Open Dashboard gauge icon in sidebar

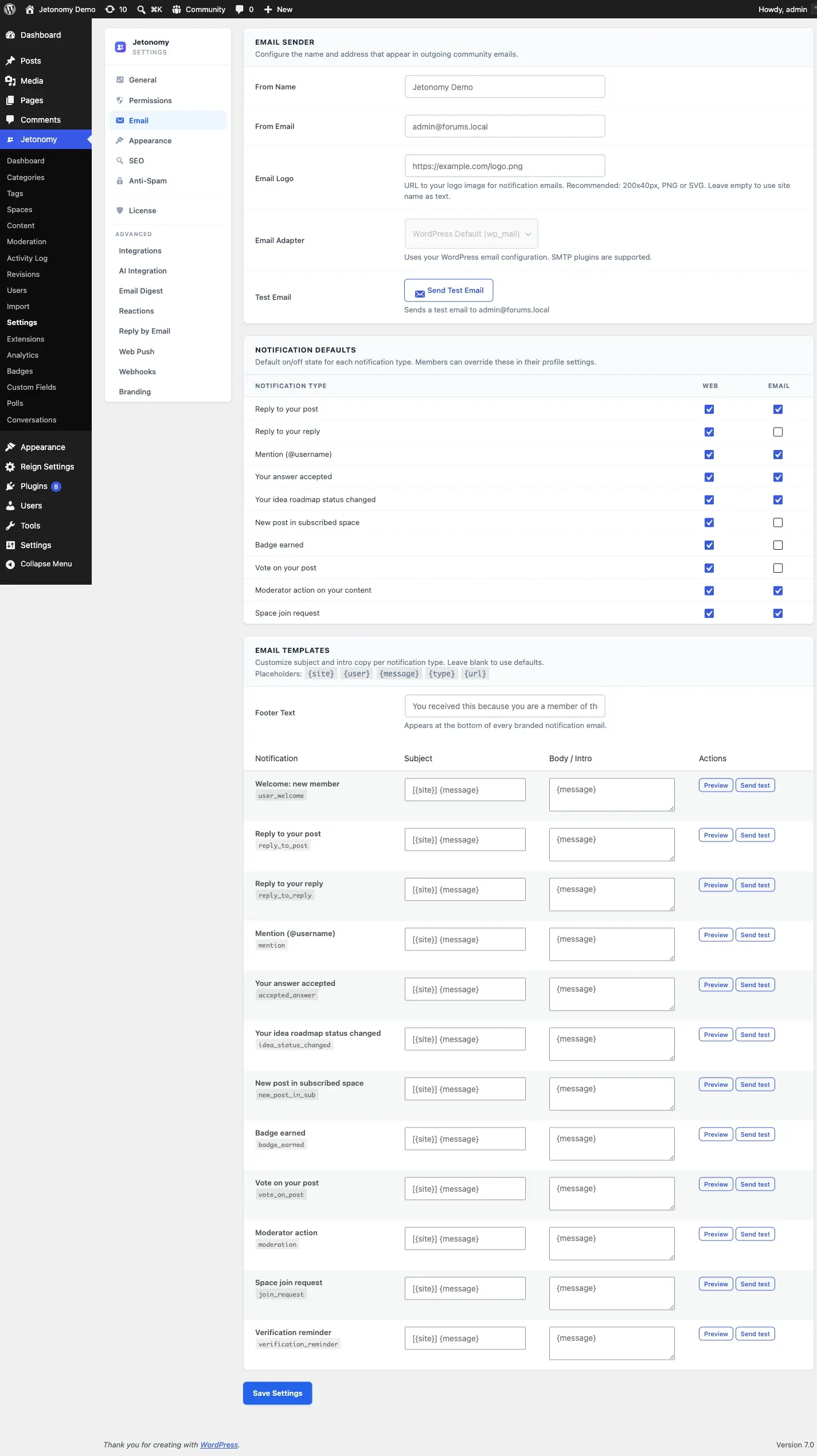(10, 35)
